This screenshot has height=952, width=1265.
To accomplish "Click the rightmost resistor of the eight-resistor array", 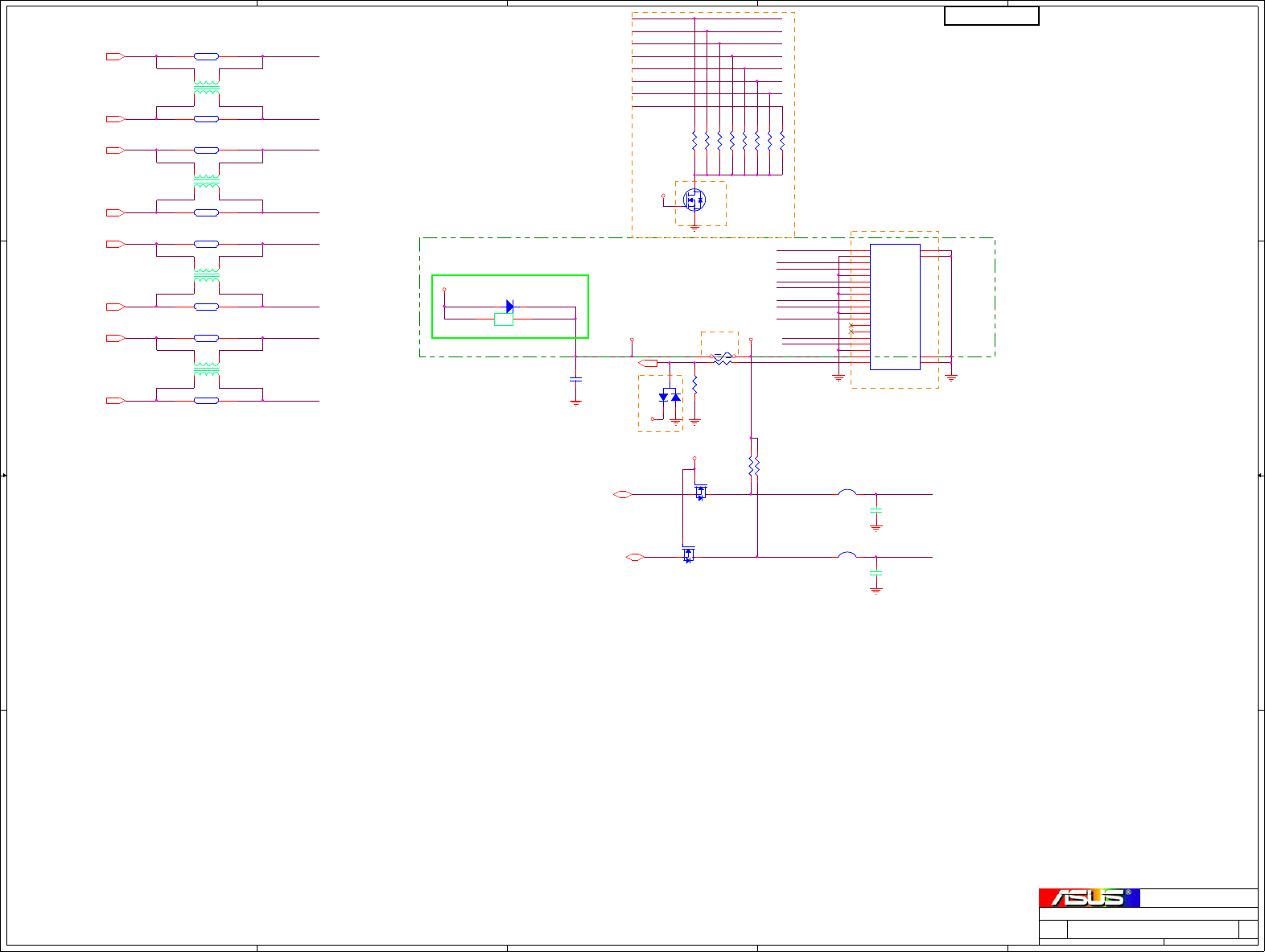I will 782,142.
